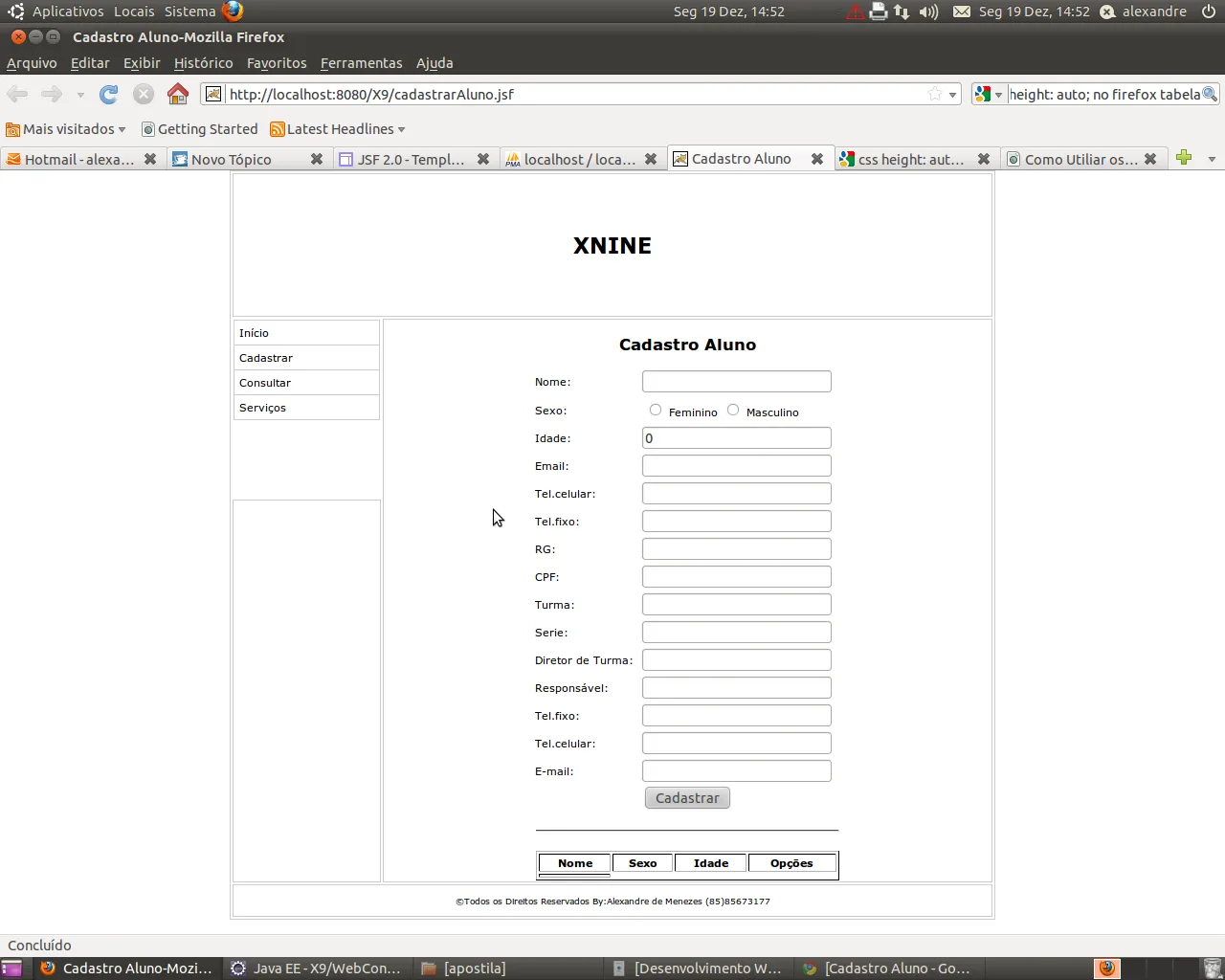Click the volume icon in system tray
The width and height of the screenshot is (1225, 980).
(x=928, y=11)
